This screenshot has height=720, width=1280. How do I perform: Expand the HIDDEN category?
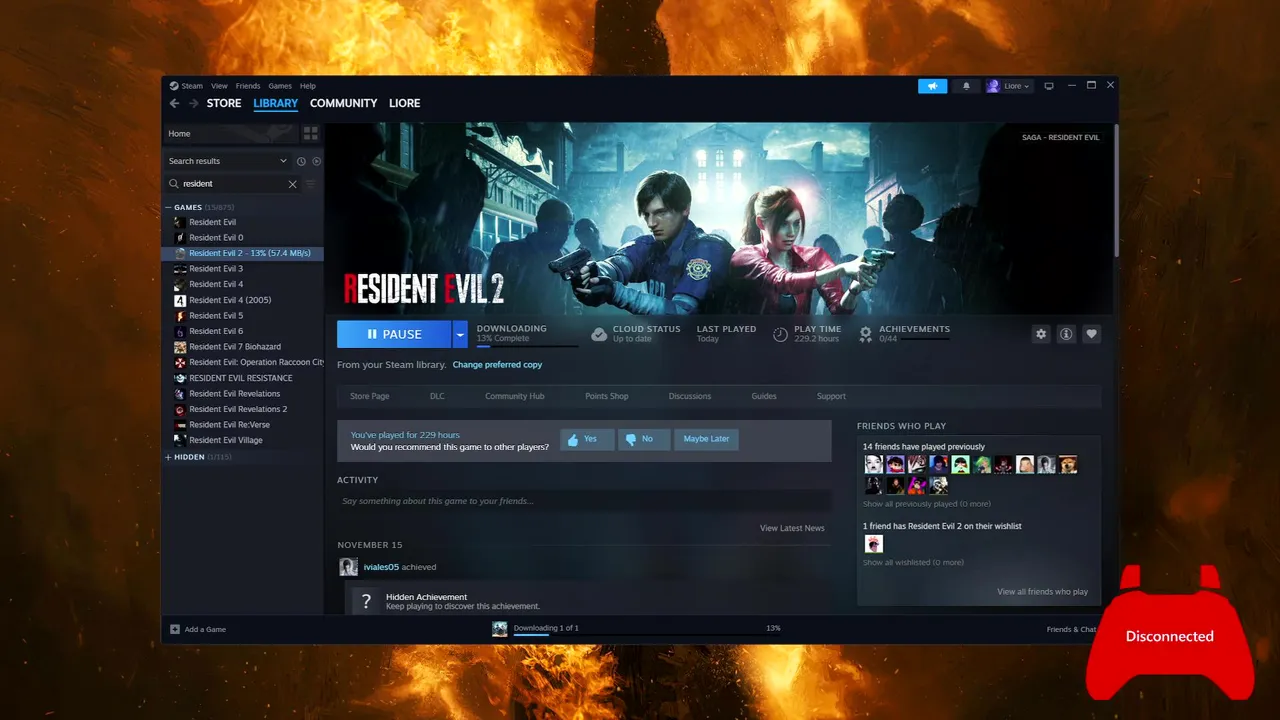point(168,457)
